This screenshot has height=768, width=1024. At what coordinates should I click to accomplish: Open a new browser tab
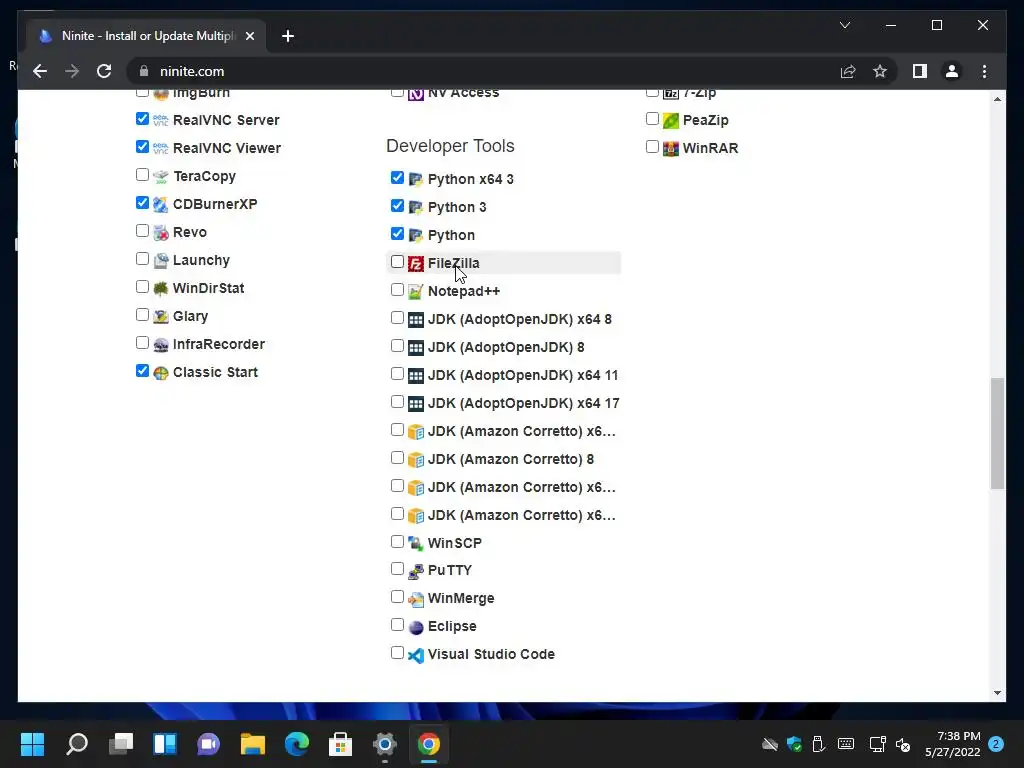pos(288,36)
